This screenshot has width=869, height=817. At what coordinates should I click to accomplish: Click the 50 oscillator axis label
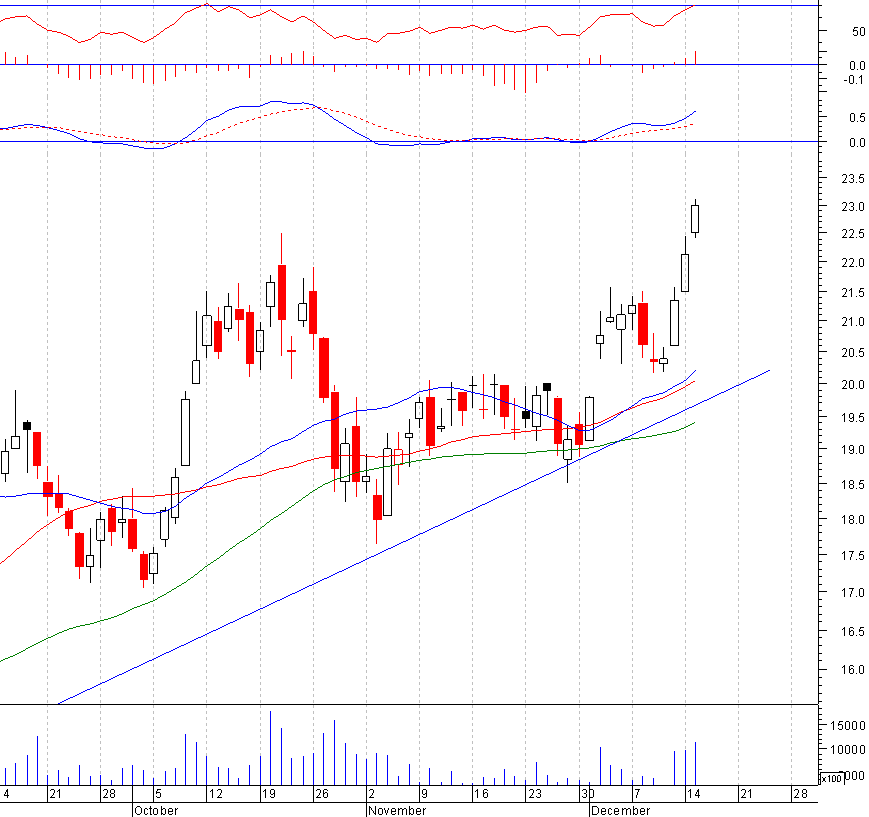858,32
